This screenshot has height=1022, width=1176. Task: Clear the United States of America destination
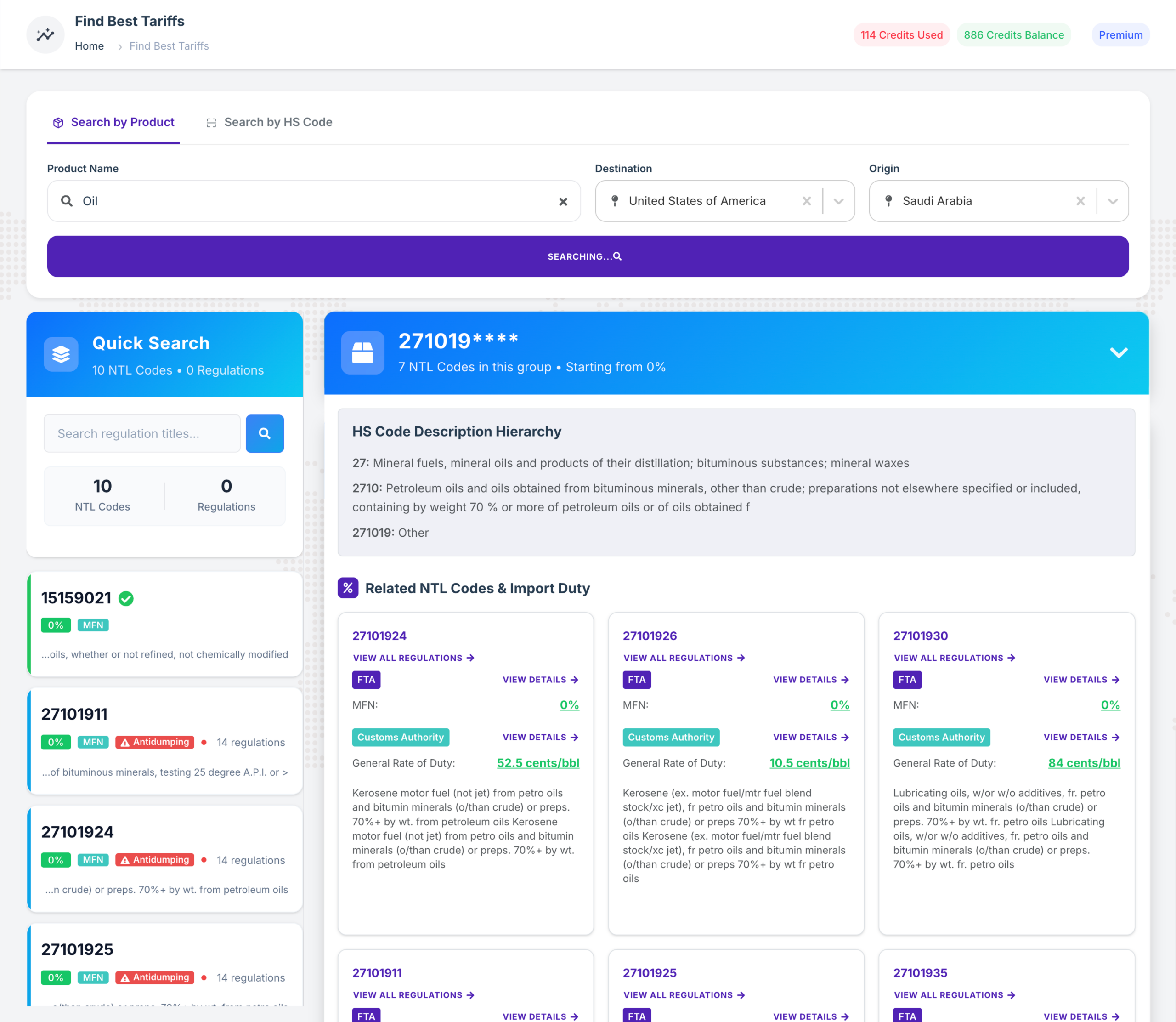click(x=806, y=201)
